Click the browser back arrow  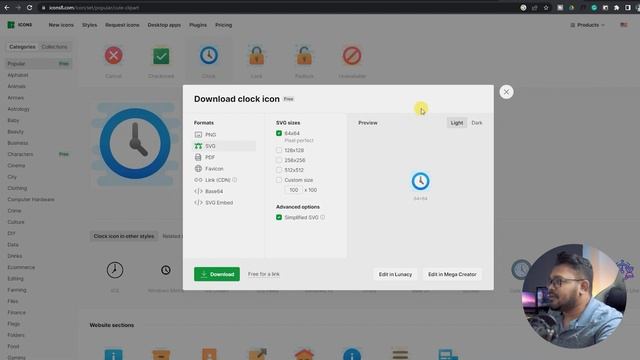coord(7,7)
